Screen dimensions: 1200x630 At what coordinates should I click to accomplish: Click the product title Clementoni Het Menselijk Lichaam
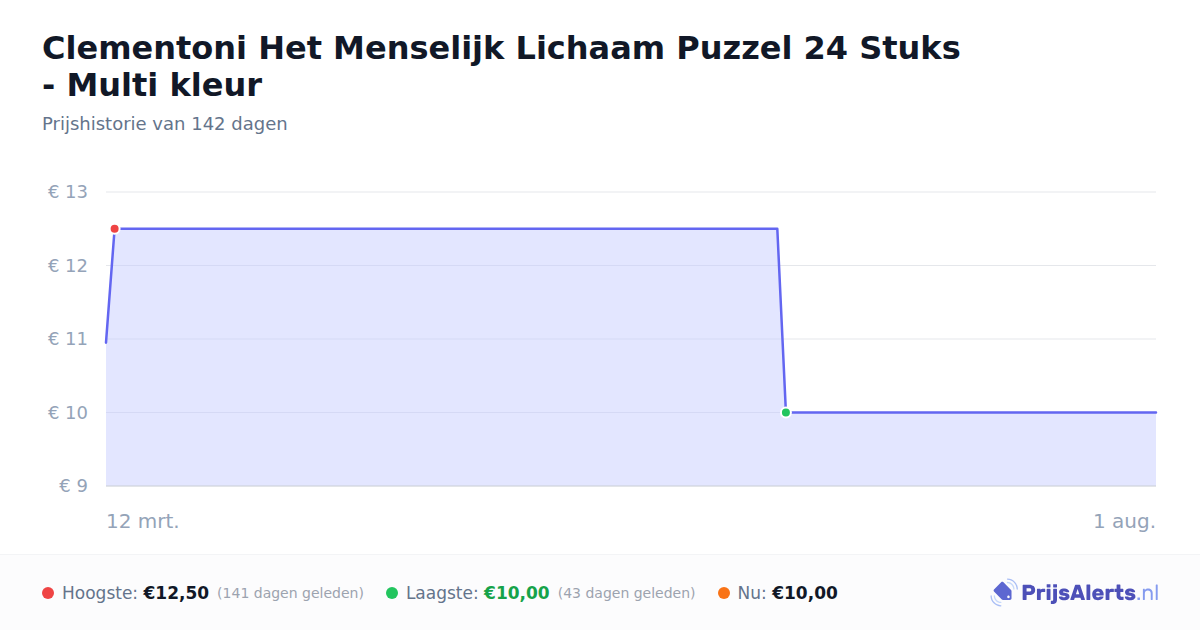coord(501,66)
